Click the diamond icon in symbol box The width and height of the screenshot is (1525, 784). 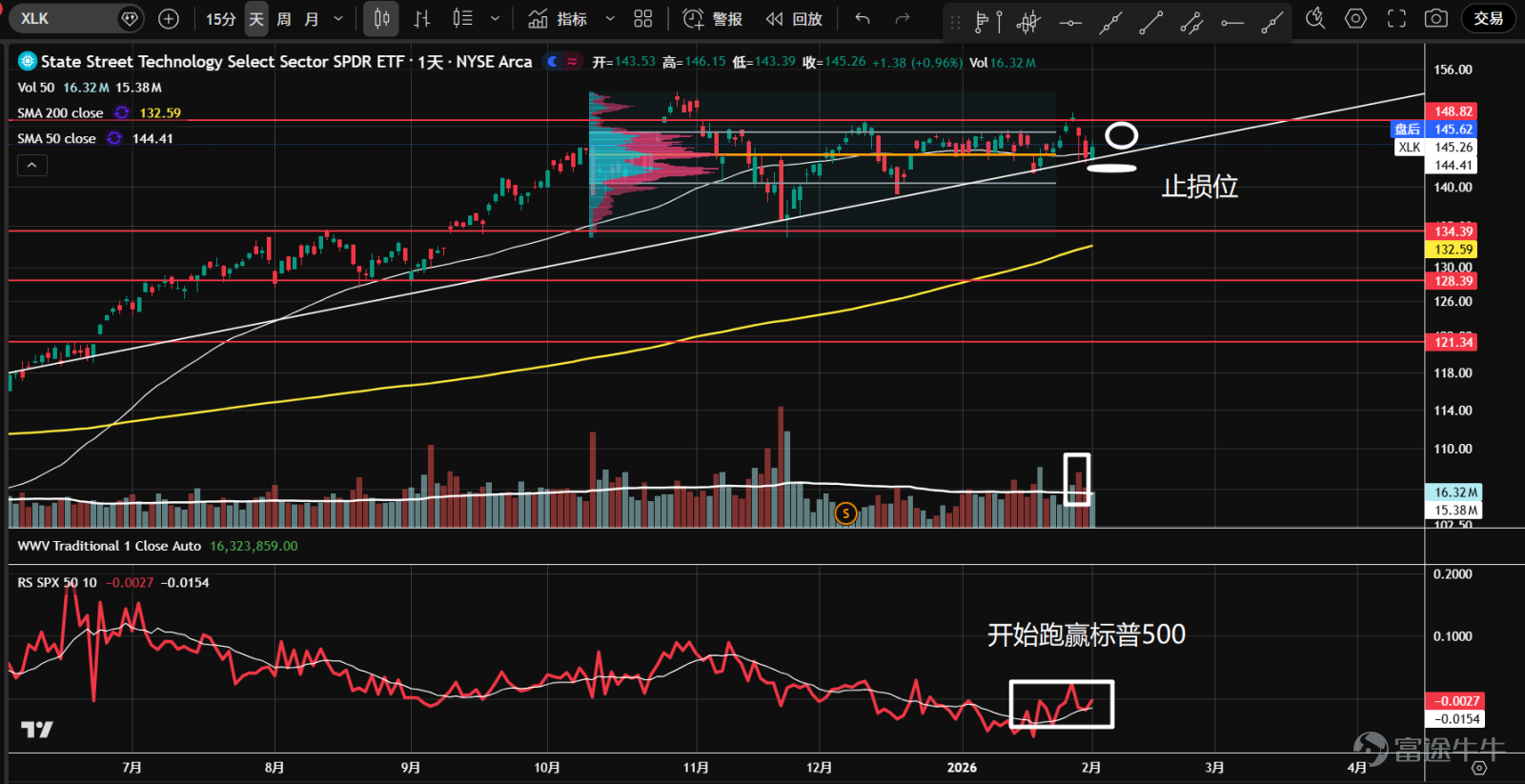[131, 19]
